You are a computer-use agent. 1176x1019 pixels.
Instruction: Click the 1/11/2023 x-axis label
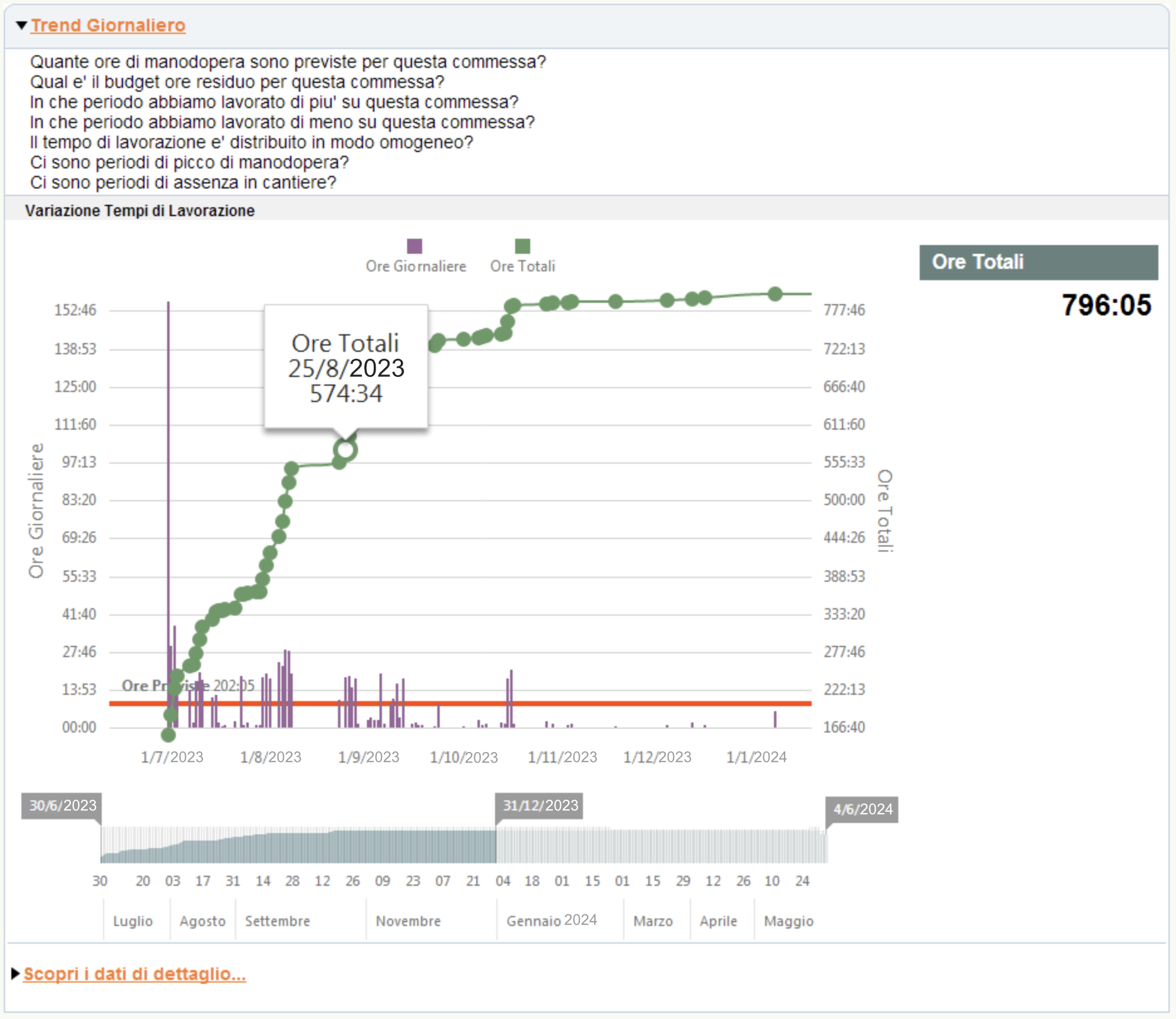[562, 757]
